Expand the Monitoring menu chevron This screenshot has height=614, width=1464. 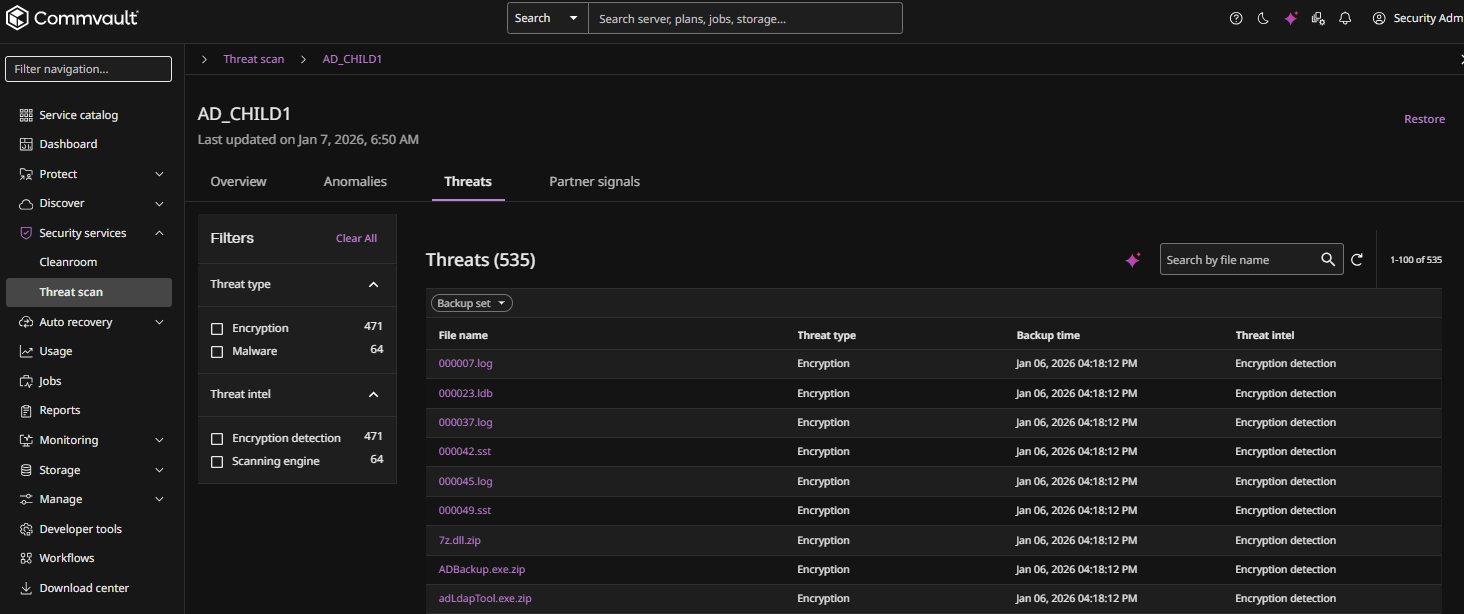pos(159,440)
